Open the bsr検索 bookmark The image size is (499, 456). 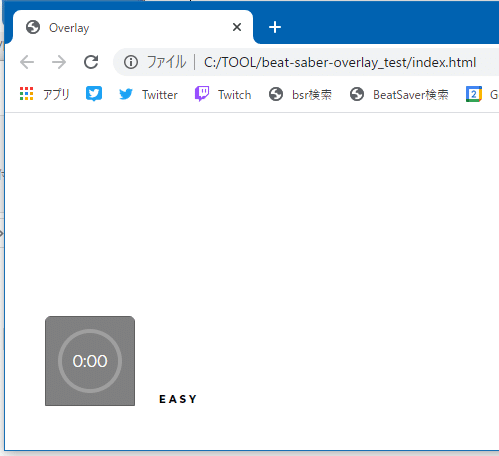tap(300, 95)
